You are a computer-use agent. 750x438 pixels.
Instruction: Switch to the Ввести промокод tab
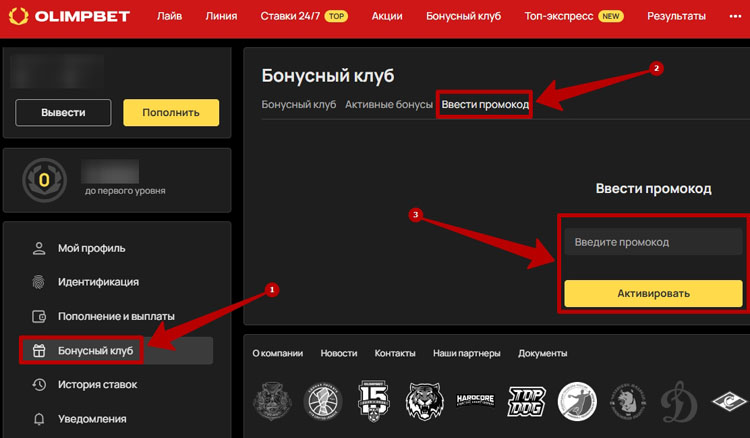[x=485, y=104]
